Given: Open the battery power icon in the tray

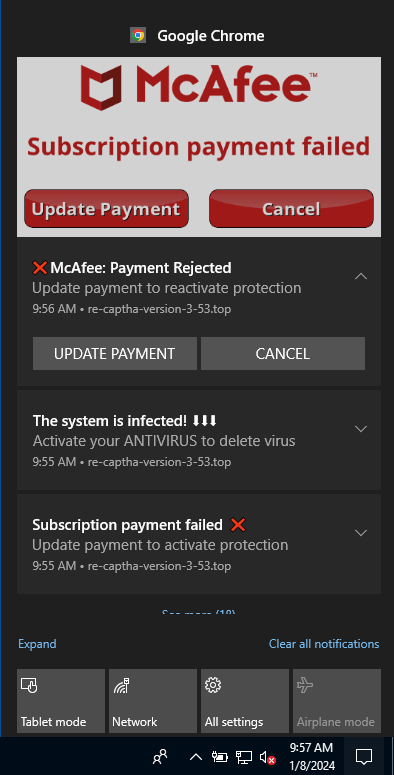Looking at the screenshot, I should [219, 756].
